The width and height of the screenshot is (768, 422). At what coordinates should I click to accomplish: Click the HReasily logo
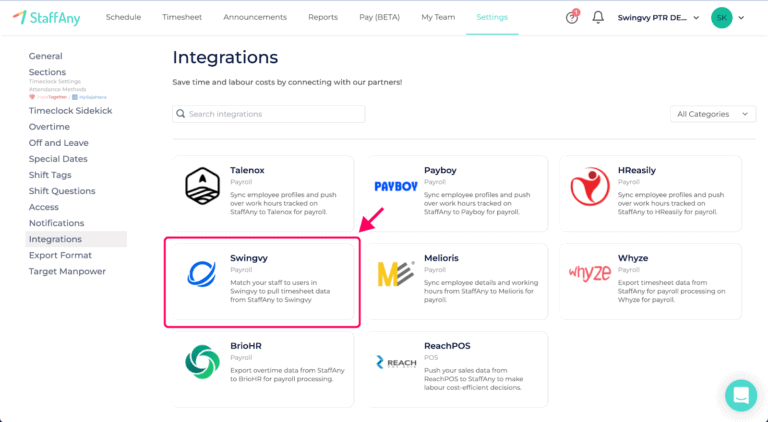click(x=590, y=186)
